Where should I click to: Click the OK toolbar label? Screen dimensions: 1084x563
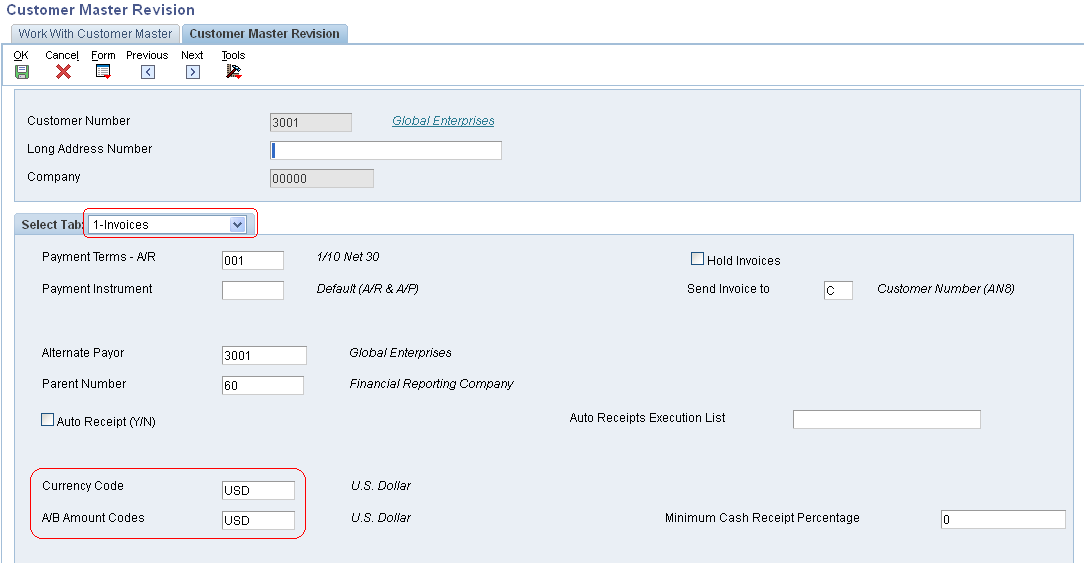21,55
